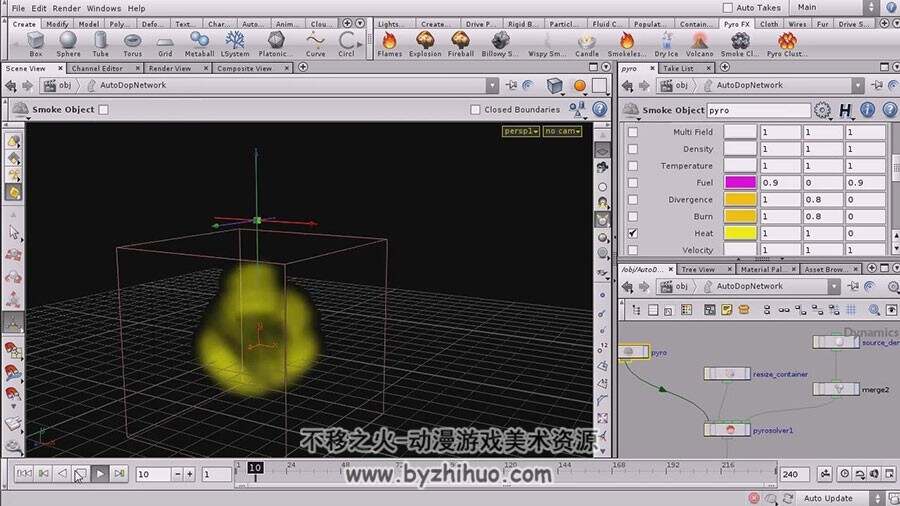Toggle the Multi Field checkbox
The height and width of the screenshot is (506, 900).
[x=633, y=132]
